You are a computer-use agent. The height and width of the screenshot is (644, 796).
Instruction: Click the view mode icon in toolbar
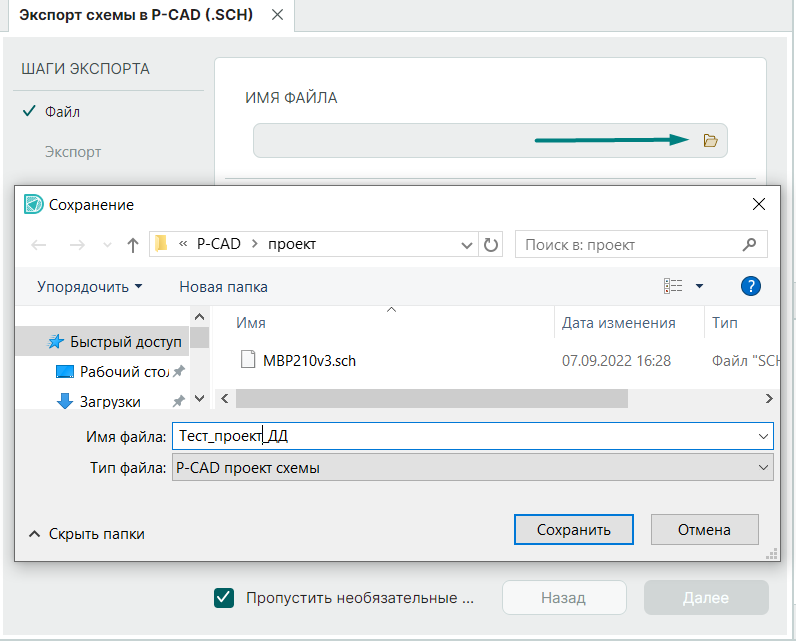[x=673, y=286]
